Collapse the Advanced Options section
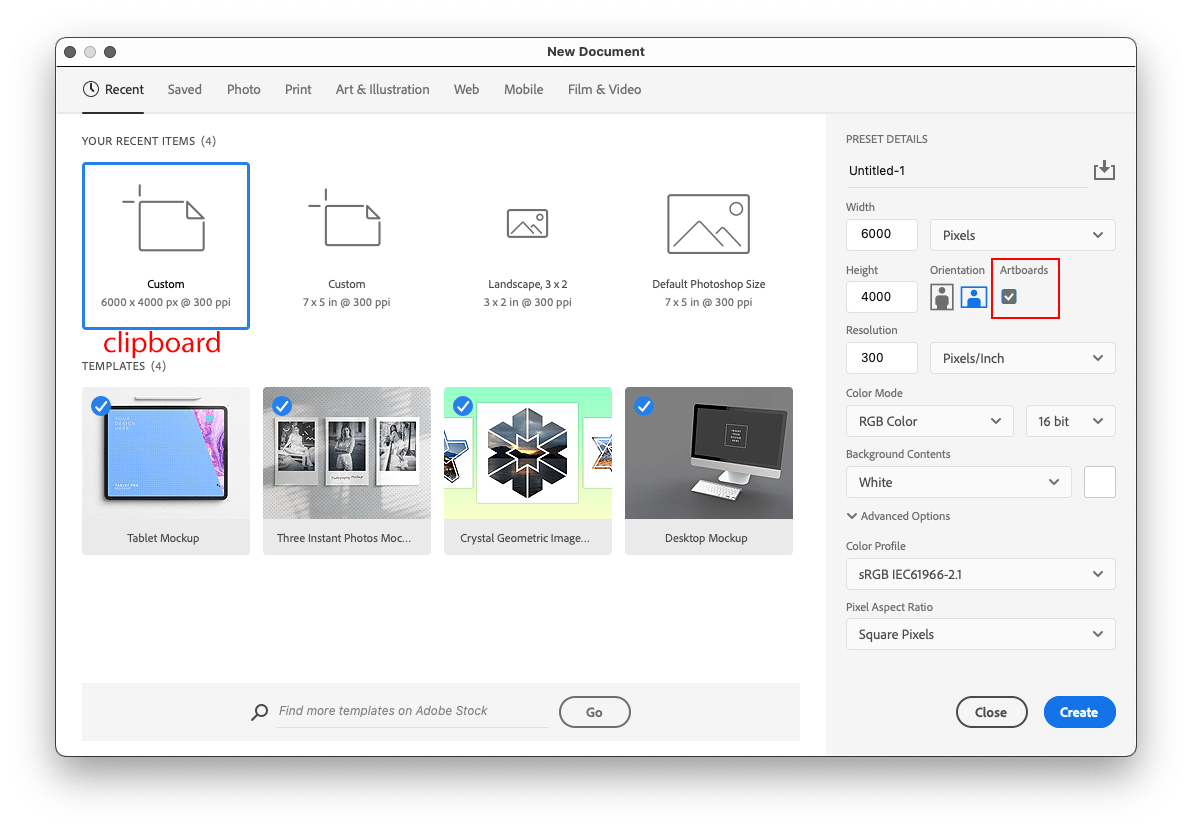 (x=898, y=515)
